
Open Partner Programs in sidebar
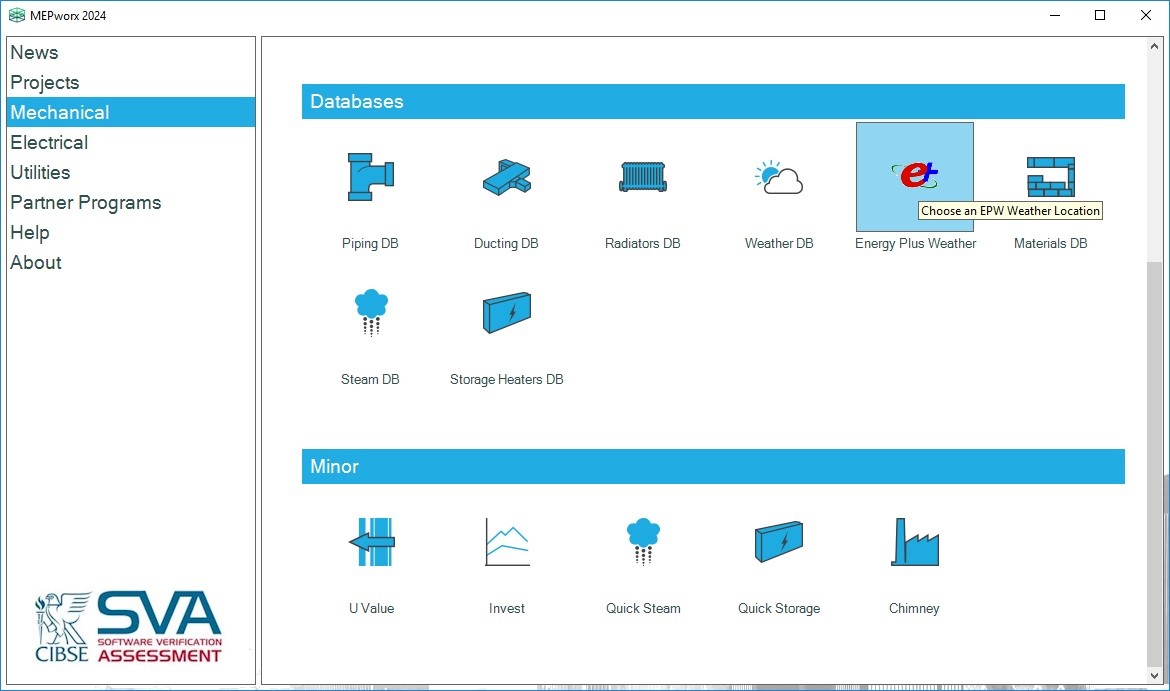pos(131,202)
